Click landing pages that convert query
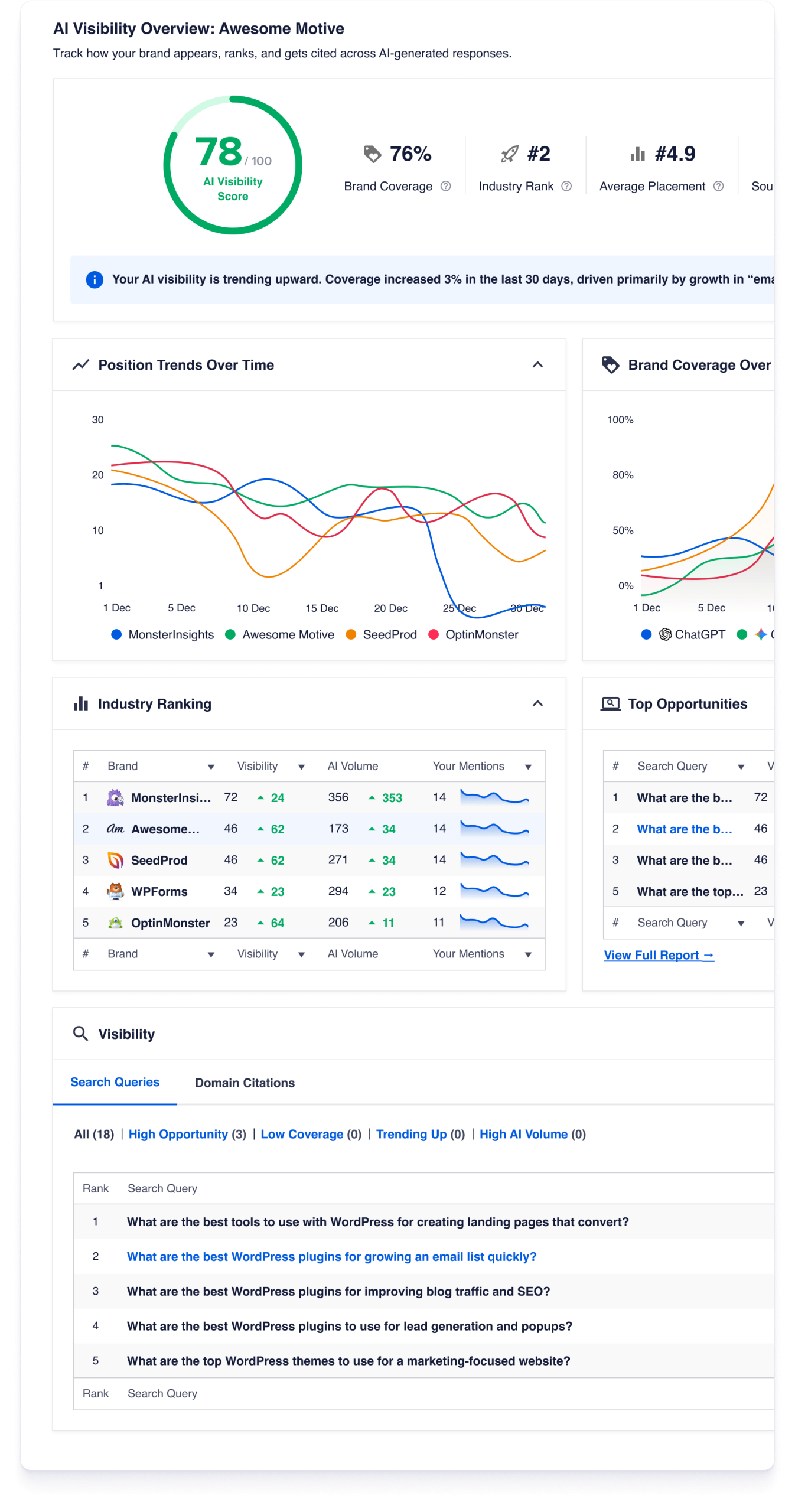 [377, 1221]
